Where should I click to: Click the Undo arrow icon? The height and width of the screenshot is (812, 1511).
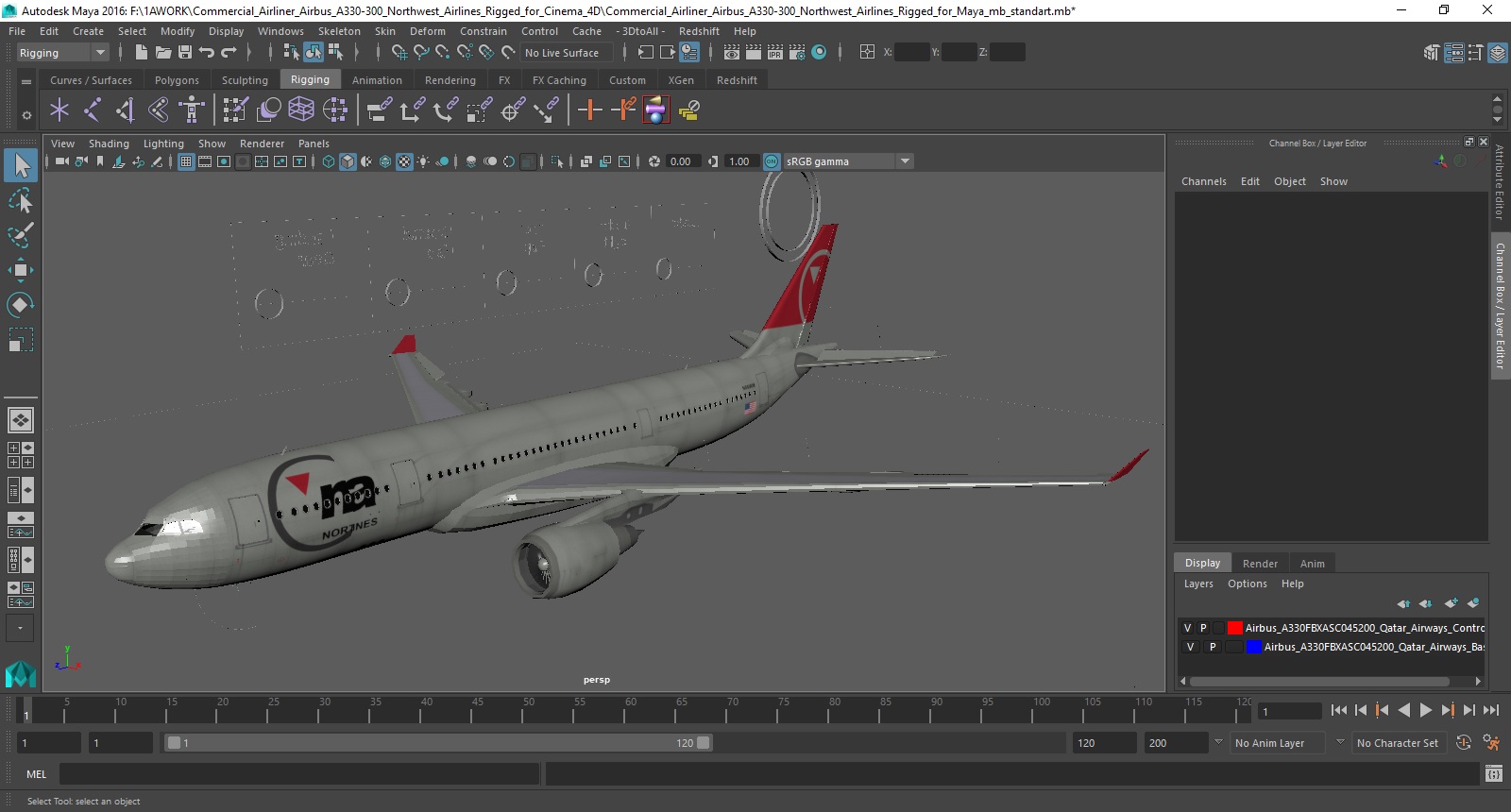click(207, 53)
